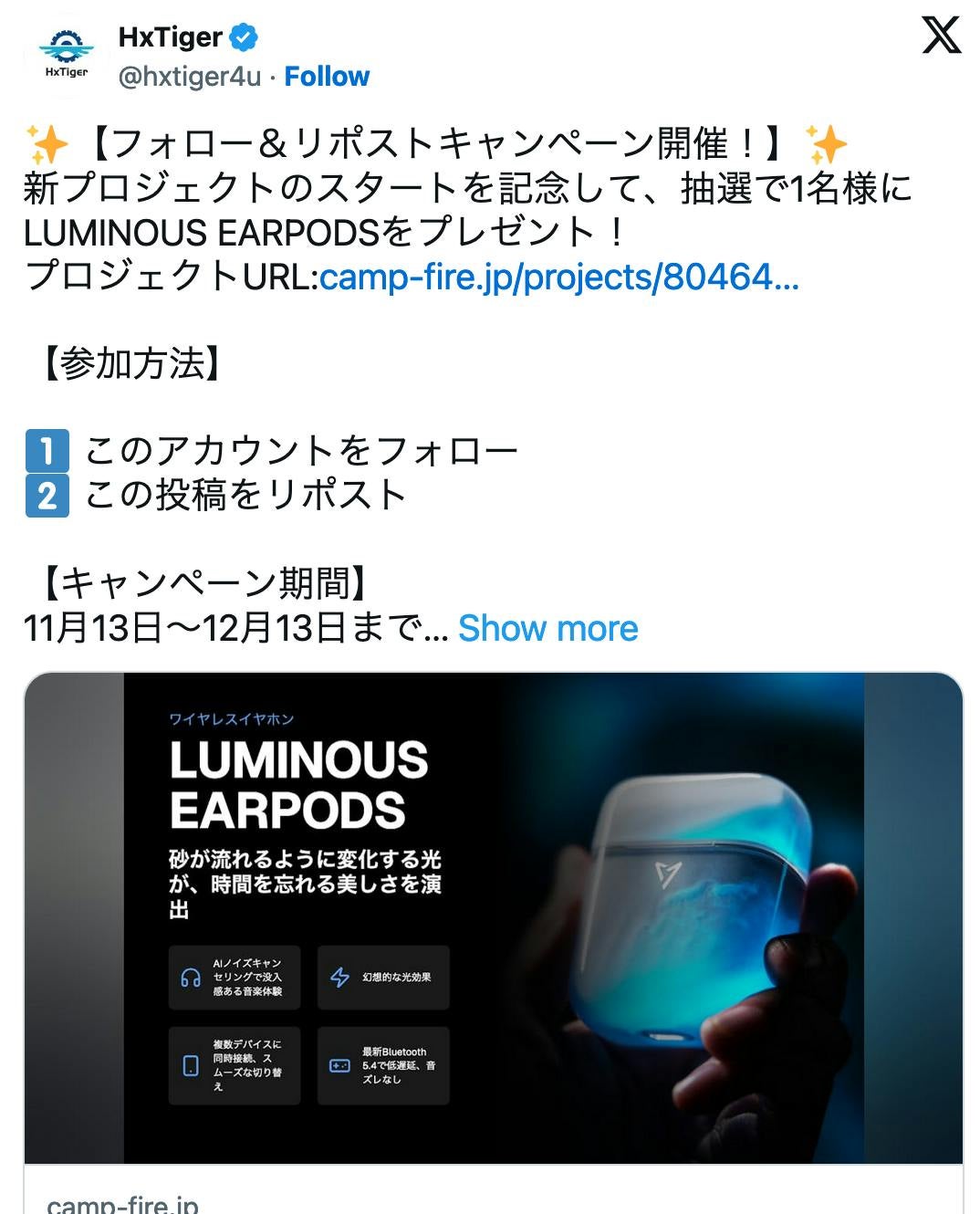Click the X logo icon

pyautogui.click(x=941, y=36)
